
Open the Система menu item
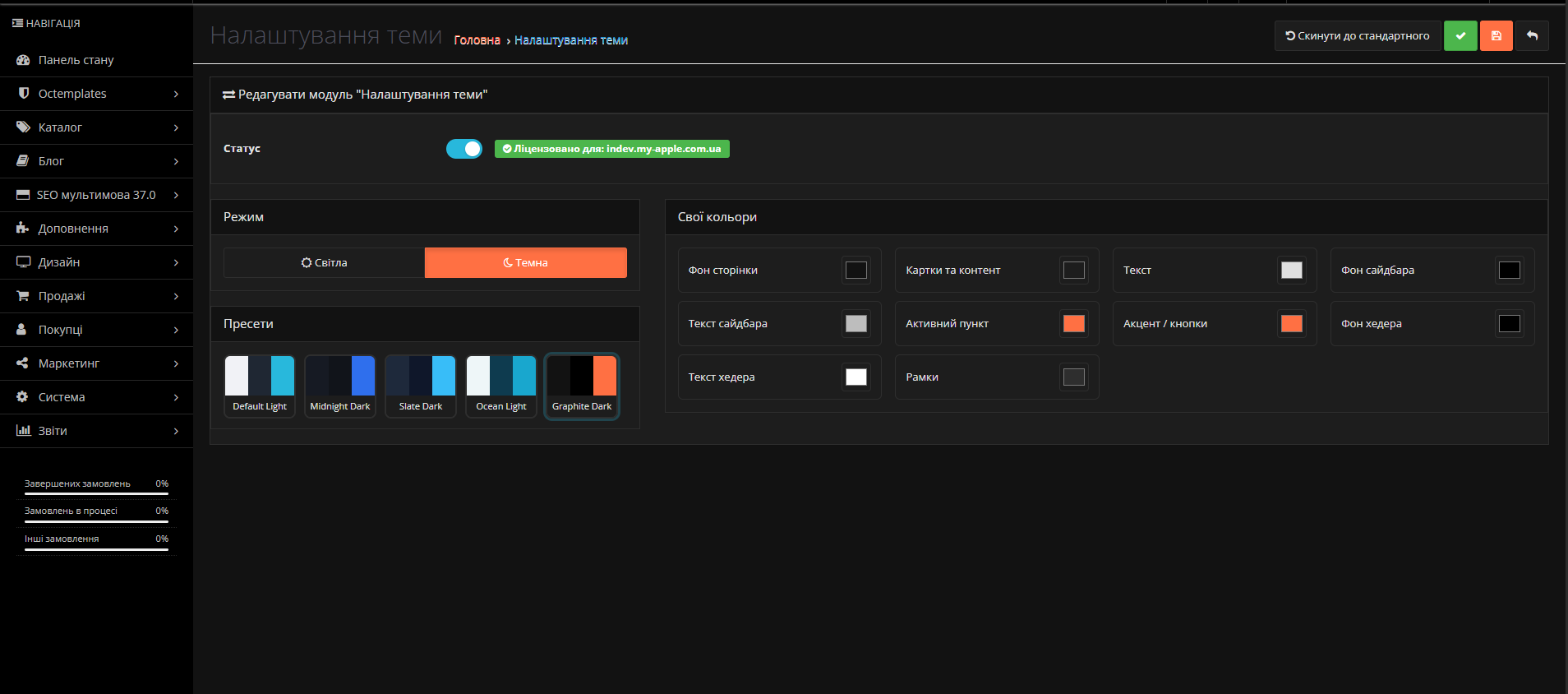click(x=96, y=397)
